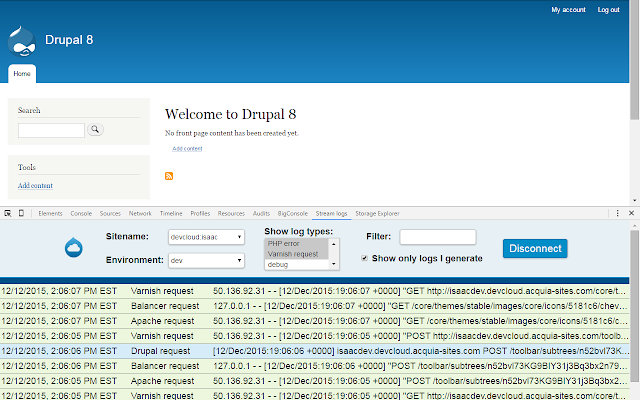Open the orange RSS feed icon

(x=169, y=176)
